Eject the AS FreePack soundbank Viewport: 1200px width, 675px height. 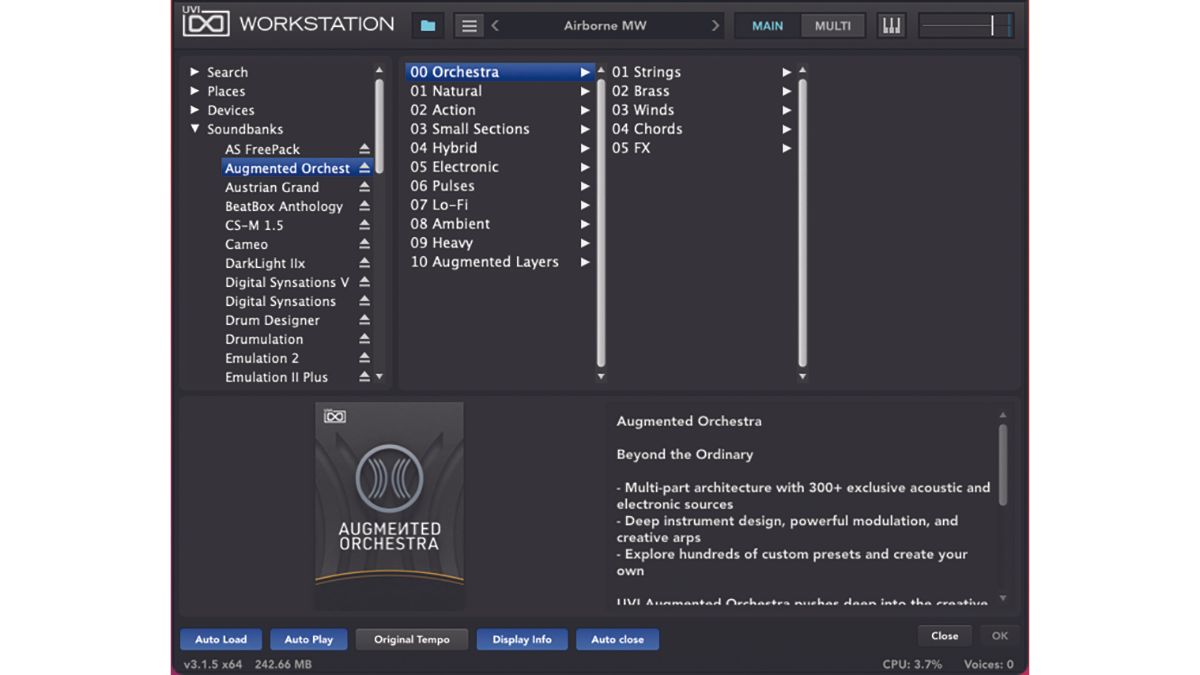pyautogui.click(x=364, y=149)
